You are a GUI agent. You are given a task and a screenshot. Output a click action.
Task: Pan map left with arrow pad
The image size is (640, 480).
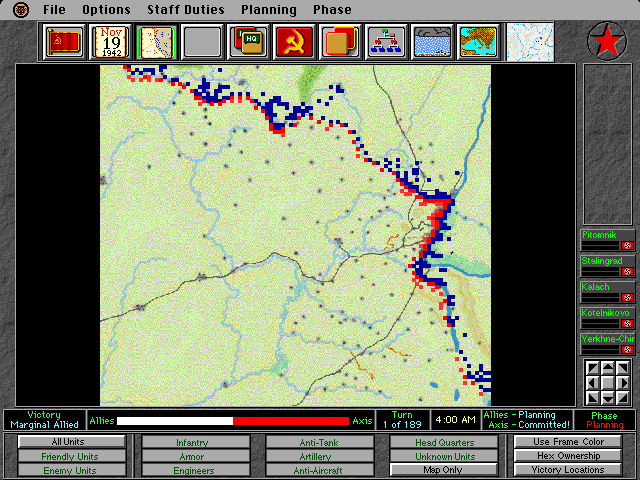tap(593, 383)
